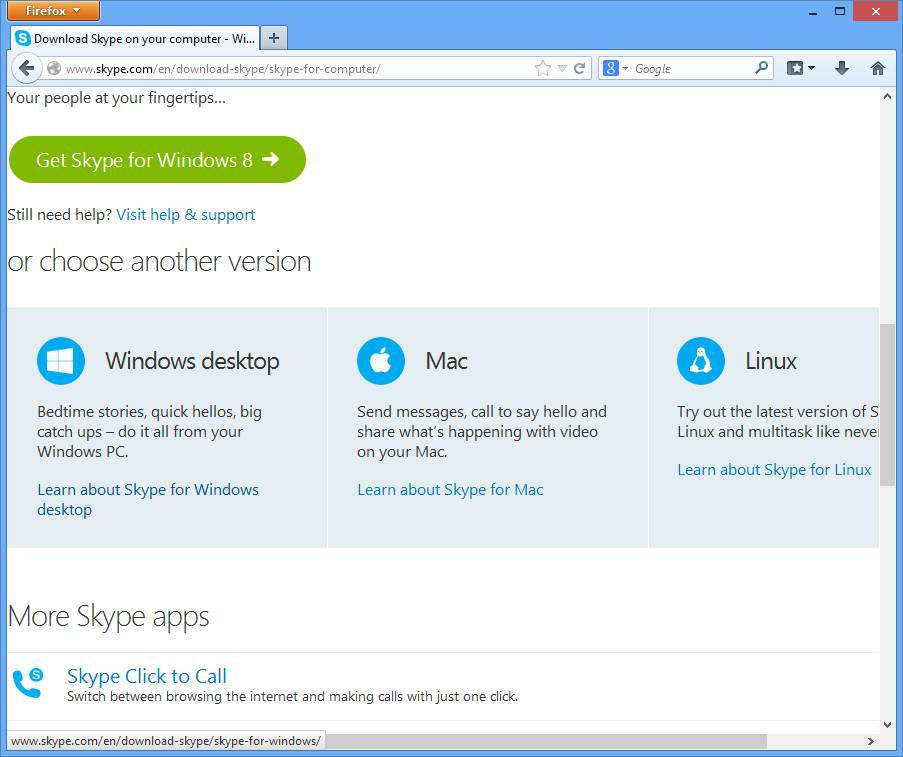Open Learn about Skype for Linux link
This screenshot has height=757, width=903.
pyautogui.click(x=775, y=470)
